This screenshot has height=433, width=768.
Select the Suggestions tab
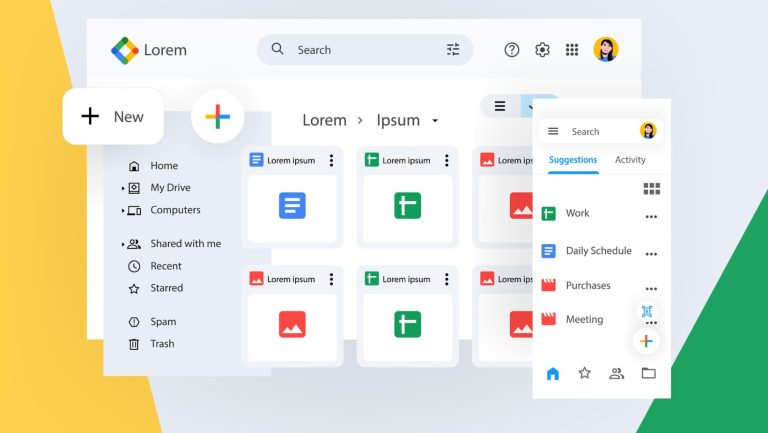coord(573,160)
